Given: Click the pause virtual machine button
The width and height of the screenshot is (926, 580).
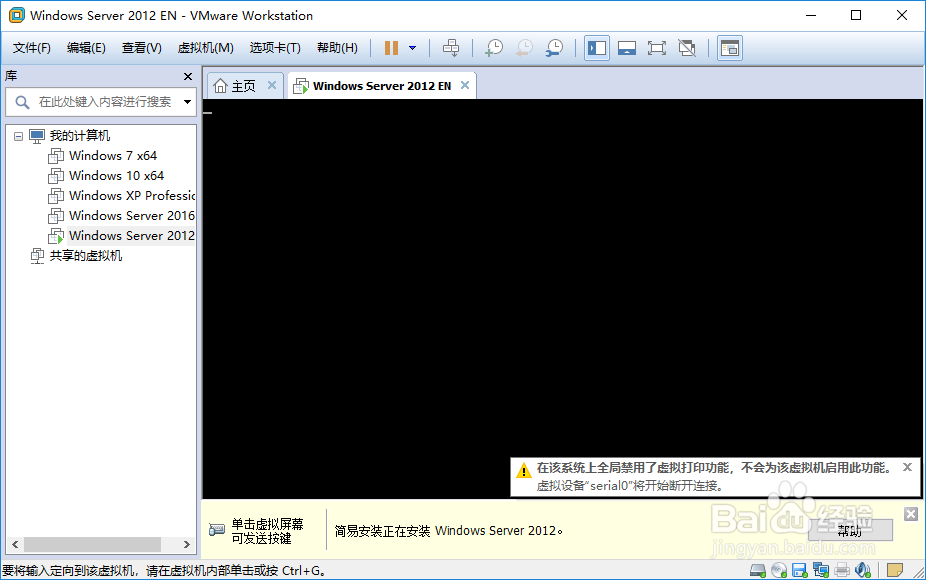Looking at the screenshot, I should 391,48.
